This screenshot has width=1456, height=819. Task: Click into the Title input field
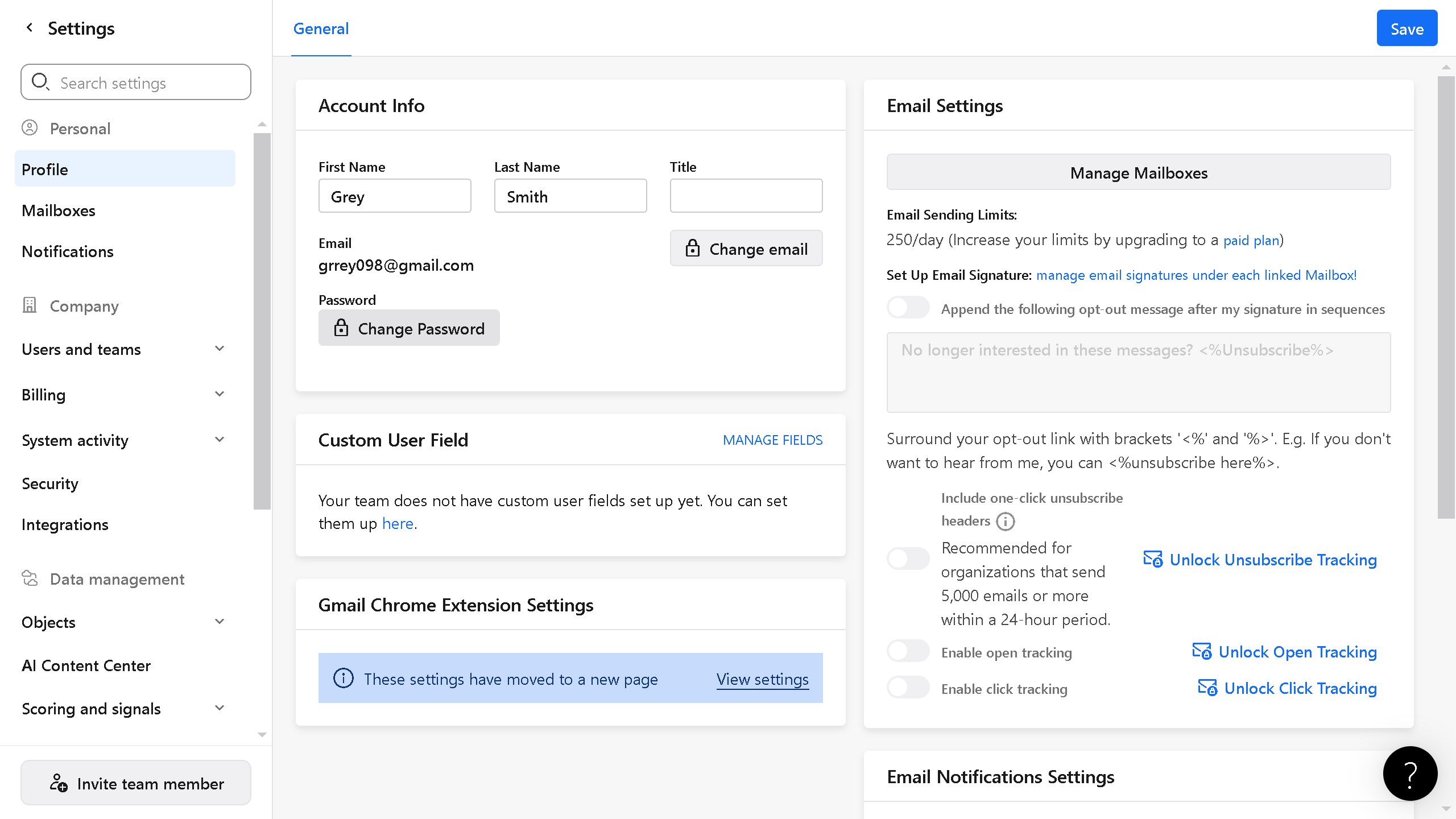[746, 196]
